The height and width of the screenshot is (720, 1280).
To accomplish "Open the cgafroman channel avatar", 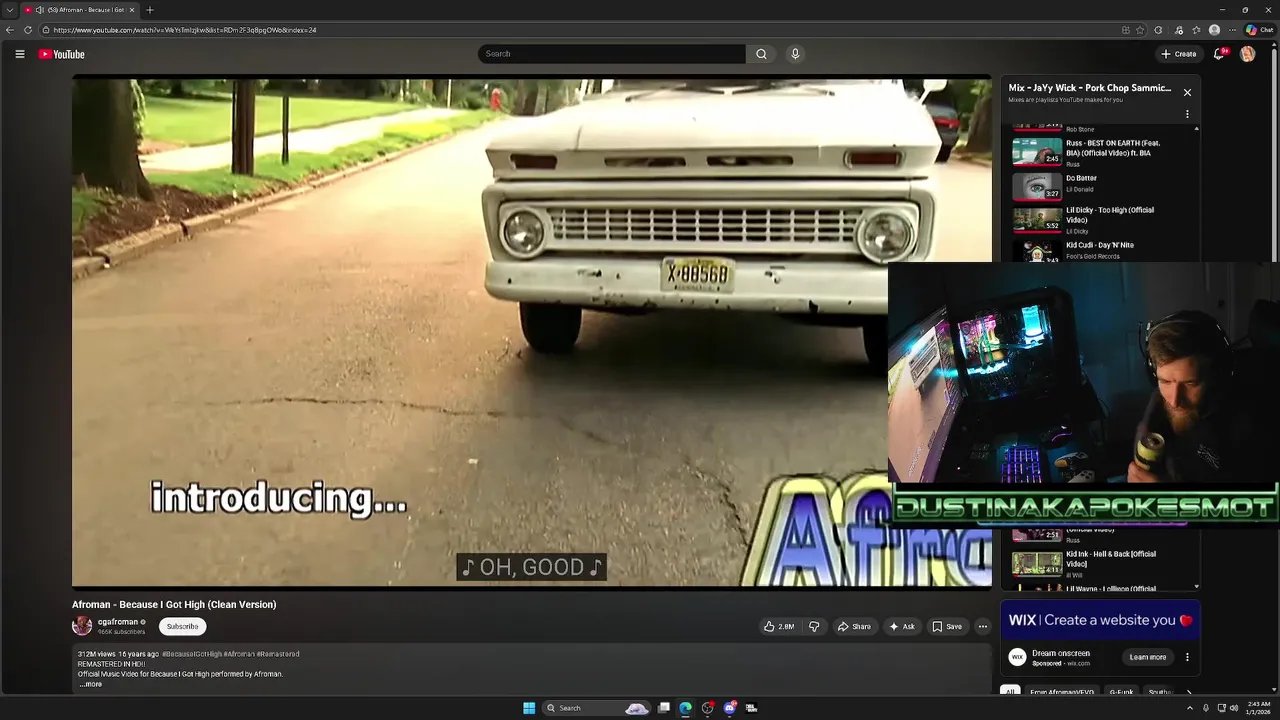I will click(x=82, y=626).
